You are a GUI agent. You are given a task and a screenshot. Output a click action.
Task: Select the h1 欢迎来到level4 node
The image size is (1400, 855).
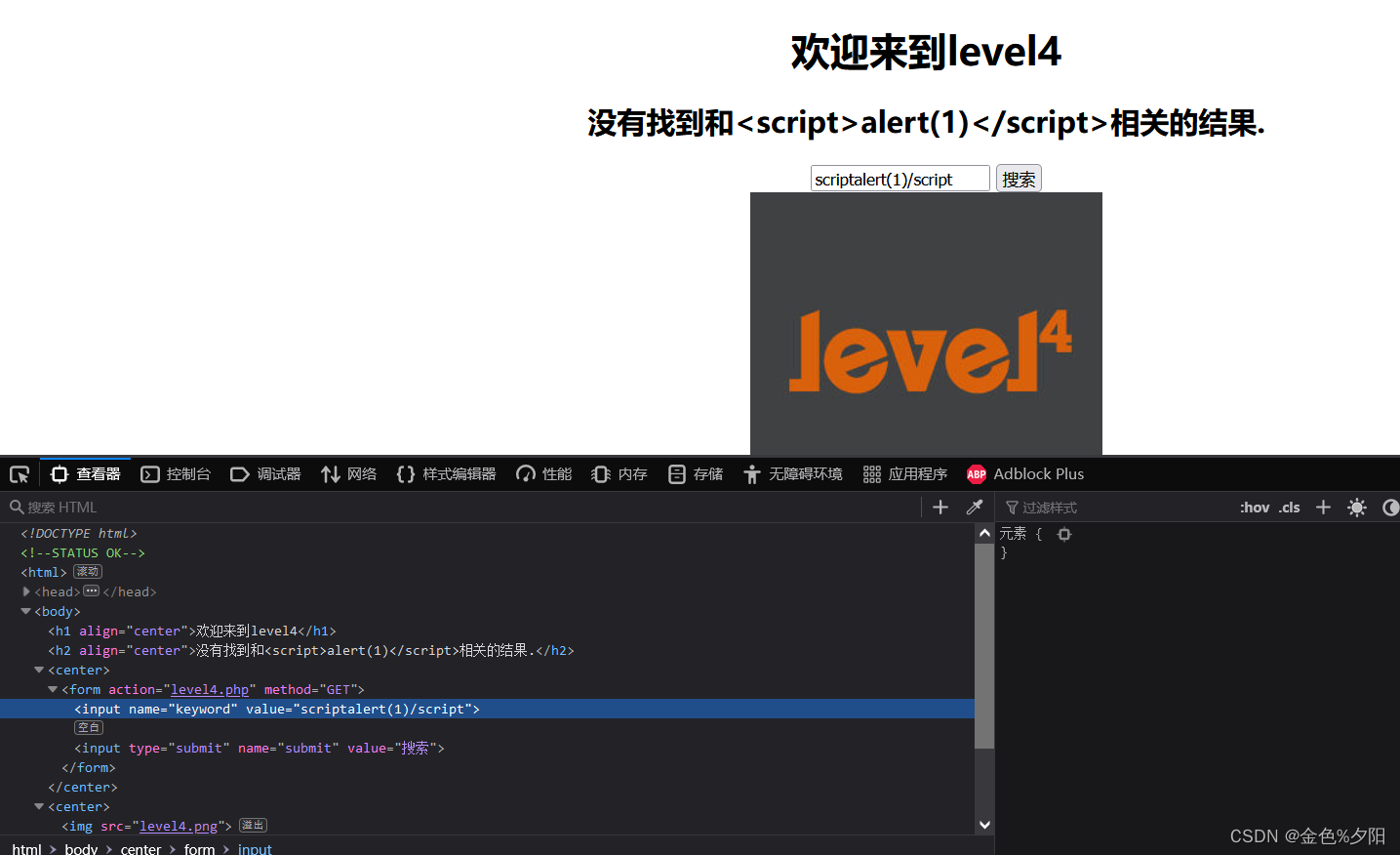pyautogui.click(x=487, y=631)
